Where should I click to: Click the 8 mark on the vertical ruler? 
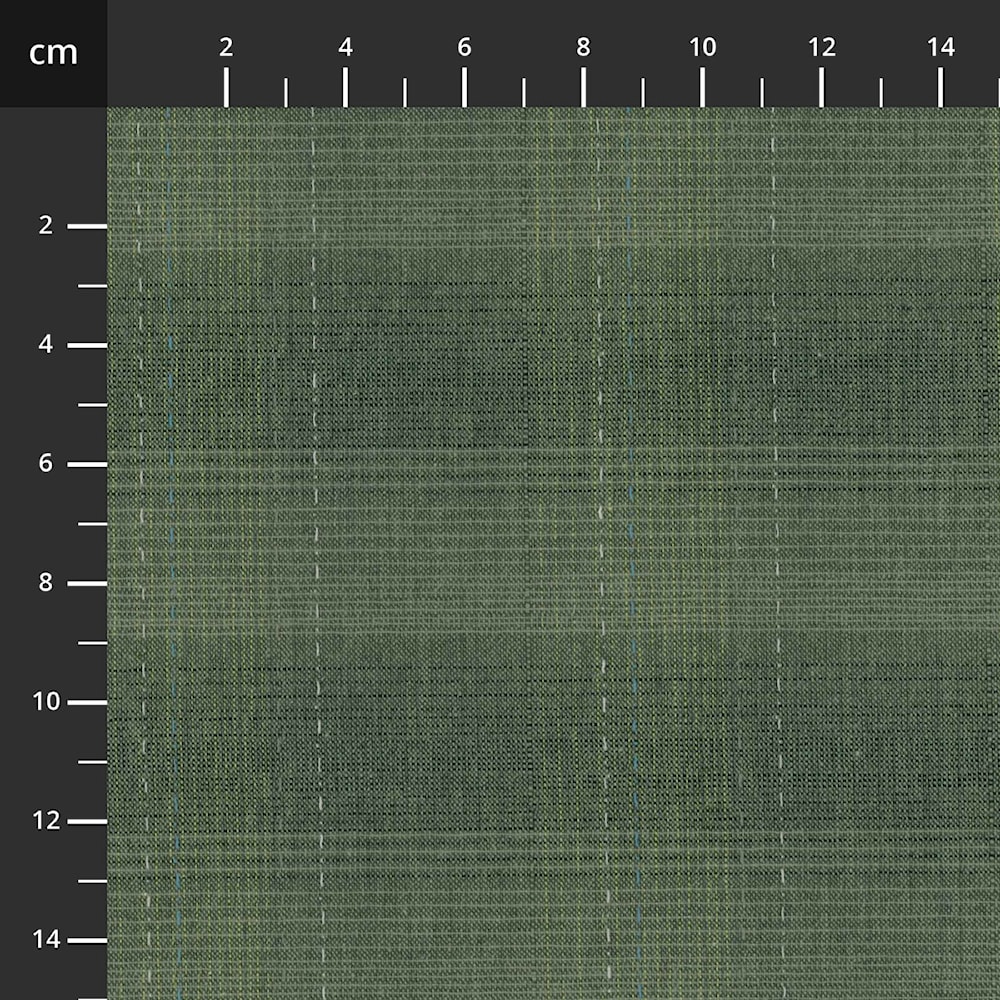[x=45, y=582]
